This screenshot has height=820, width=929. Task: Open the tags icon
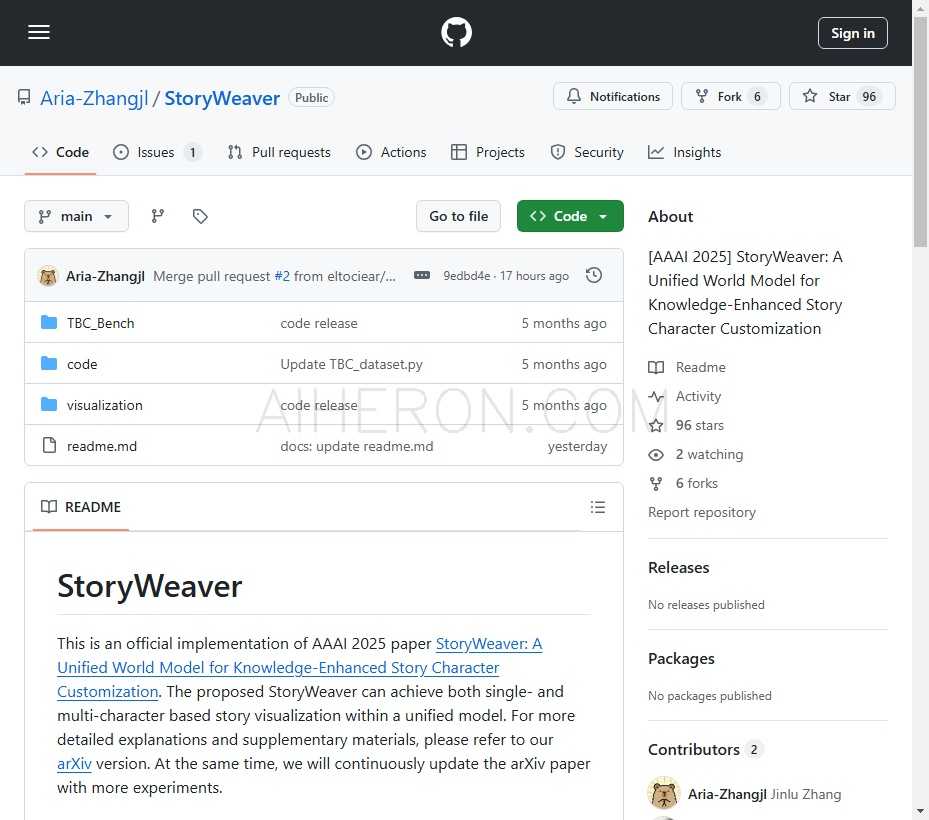pos(200,216)
